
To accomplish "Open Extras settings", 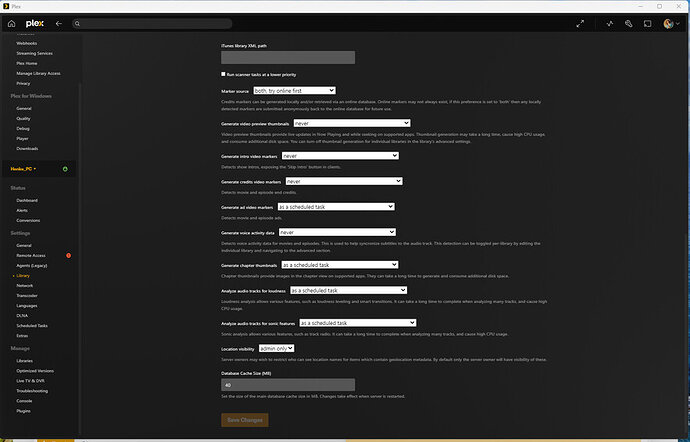I will coord(22,336).
